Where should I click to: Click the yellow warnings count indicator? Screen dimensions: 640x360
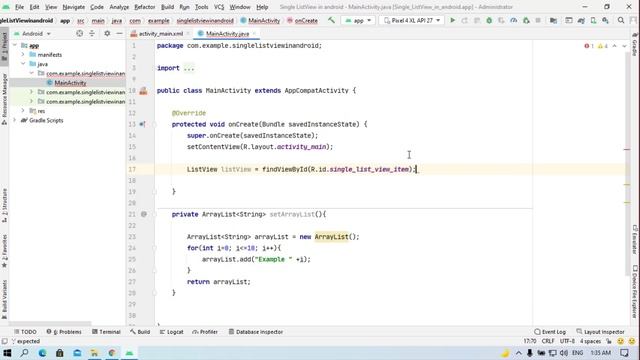point(603,46)
